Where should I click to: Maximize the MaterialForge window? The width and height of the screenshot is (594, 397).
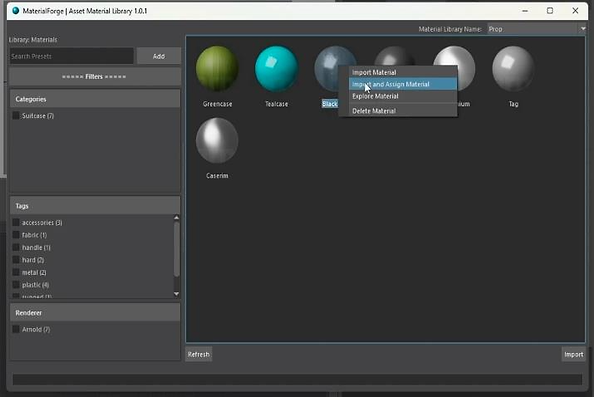pos(550,11)
